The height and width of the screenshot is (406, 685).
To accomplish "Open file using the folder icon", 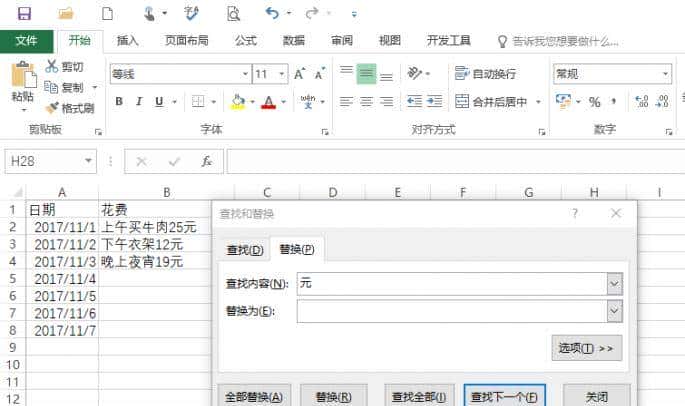I will (x=66, y=14).
